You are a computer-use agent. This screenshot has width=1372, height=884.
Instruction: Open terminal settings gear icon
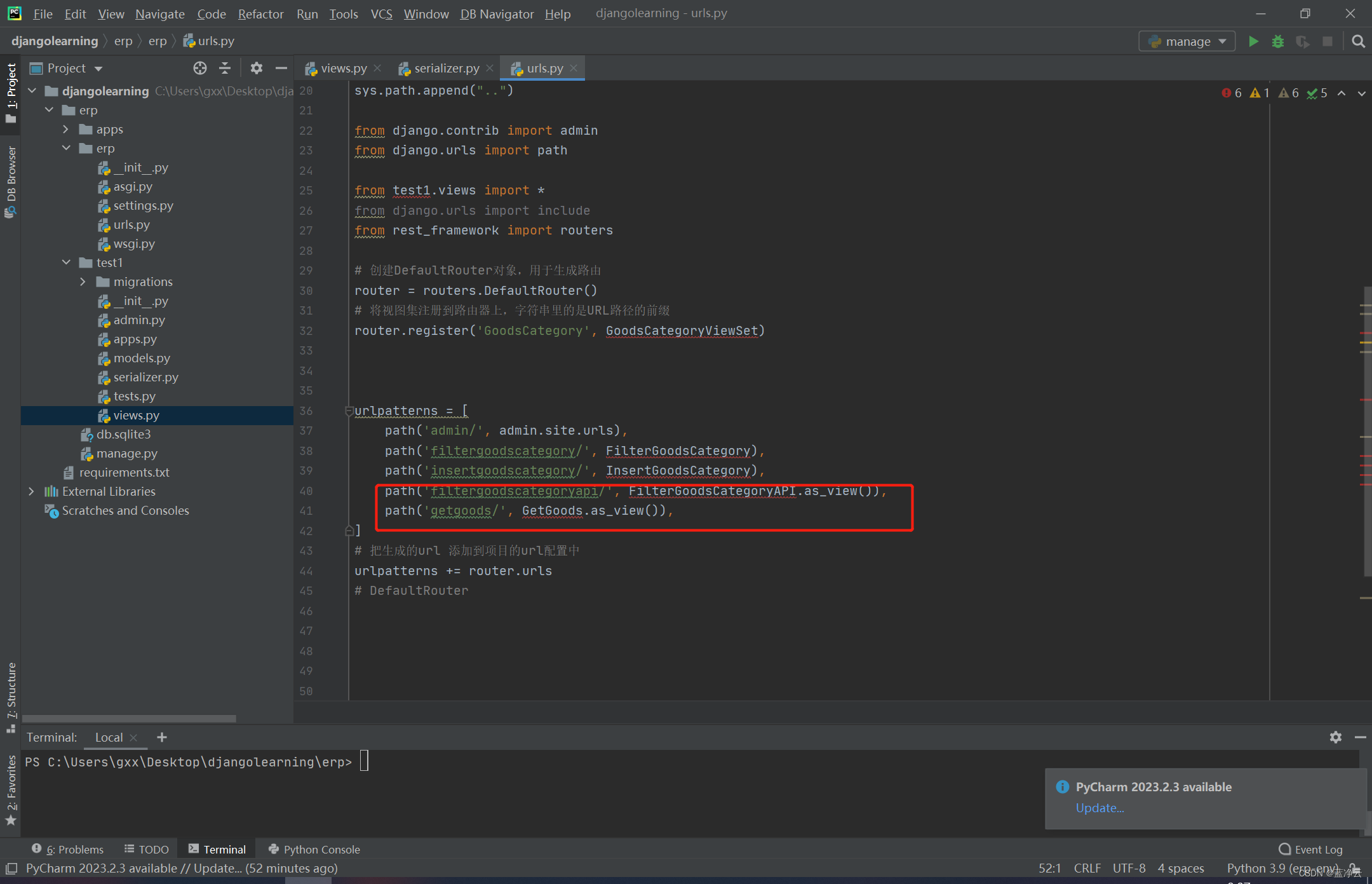[1336, 737]
